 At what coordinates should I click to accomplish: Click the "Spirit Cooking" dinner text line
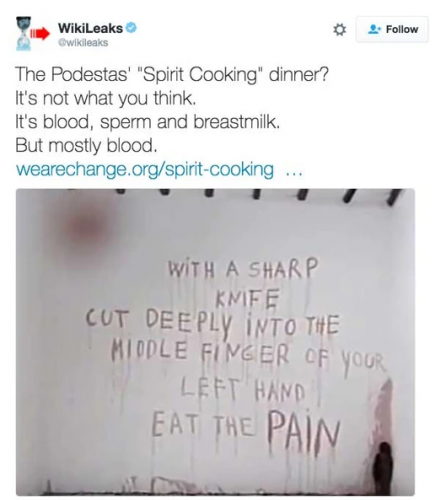(172, 74)
